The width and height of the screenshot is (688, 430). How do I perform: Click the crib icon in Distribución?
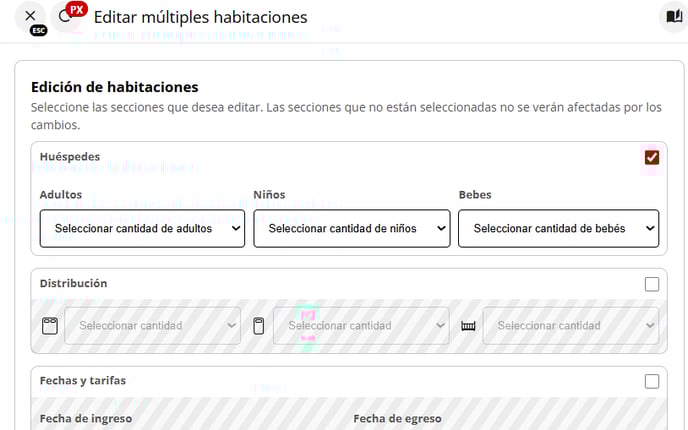468,326
